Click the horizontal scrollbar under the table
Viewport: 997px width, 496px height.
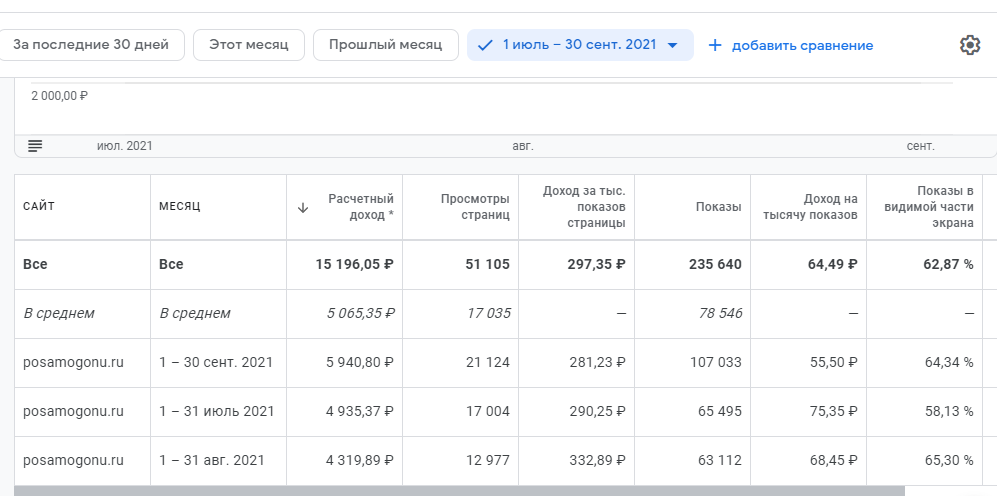458,490
